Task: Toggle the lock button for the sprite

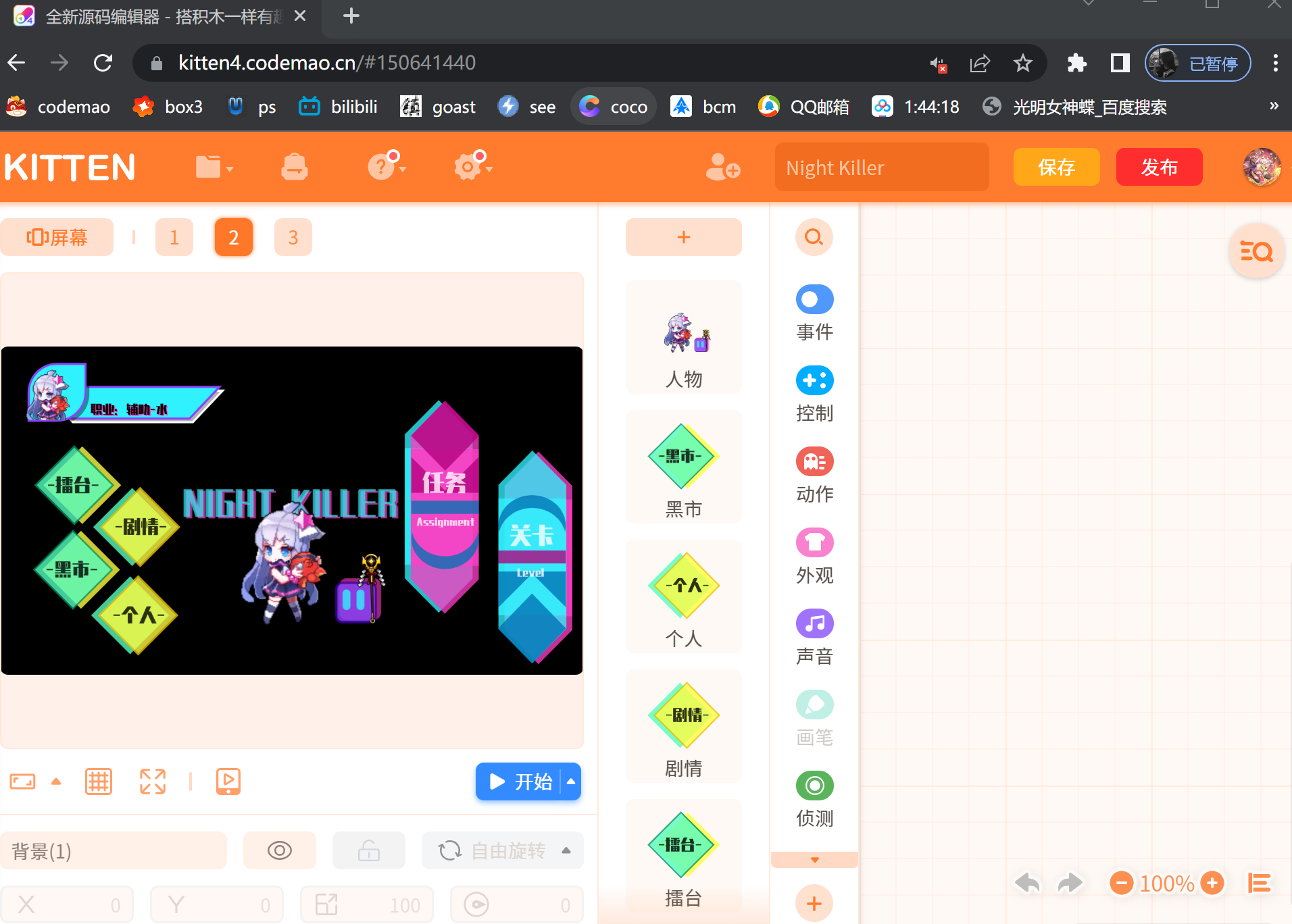Action: pos(369,850)
